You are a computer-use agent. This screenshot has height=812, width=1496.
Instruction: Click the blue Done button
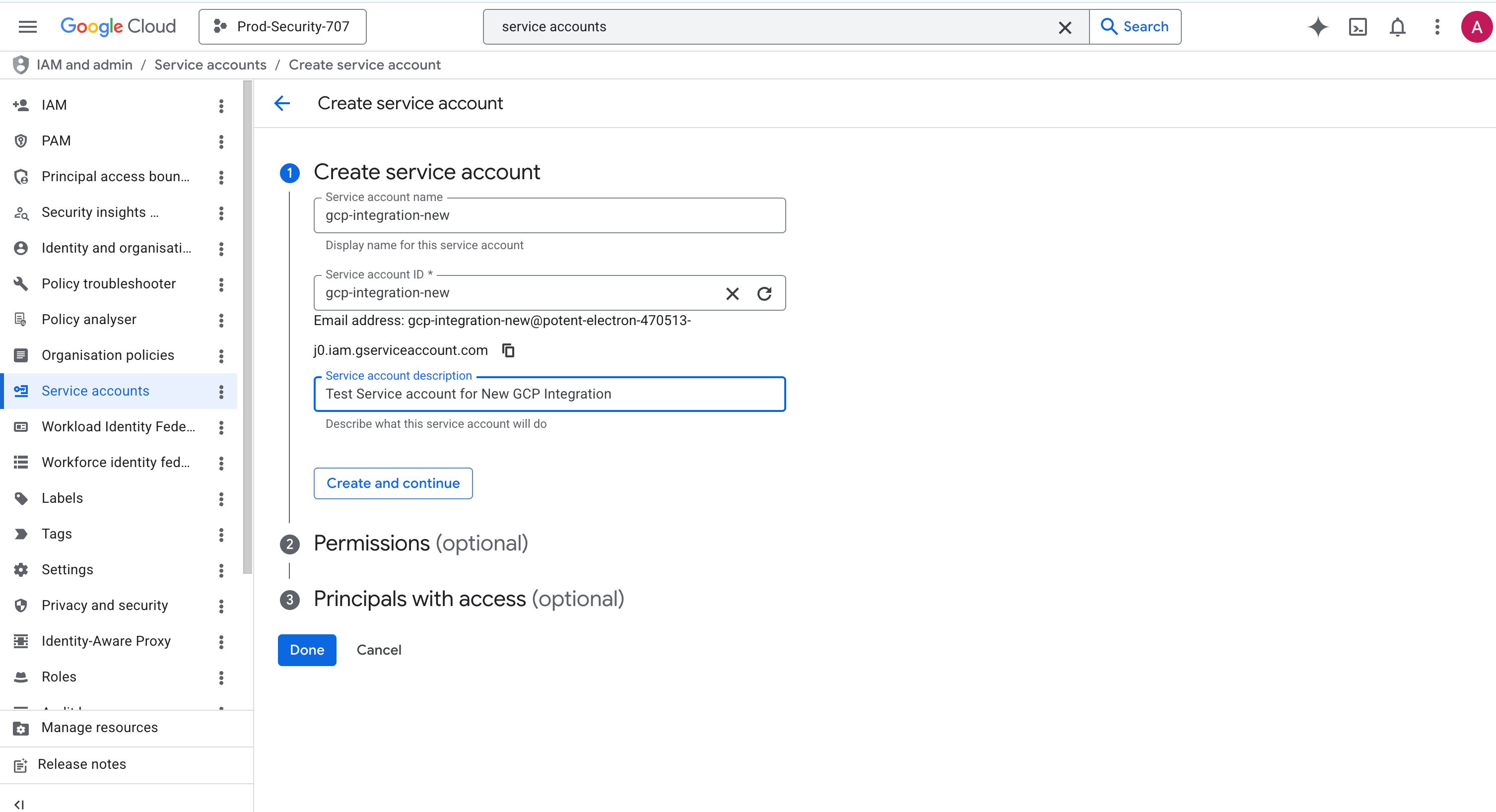pos(307,651)
